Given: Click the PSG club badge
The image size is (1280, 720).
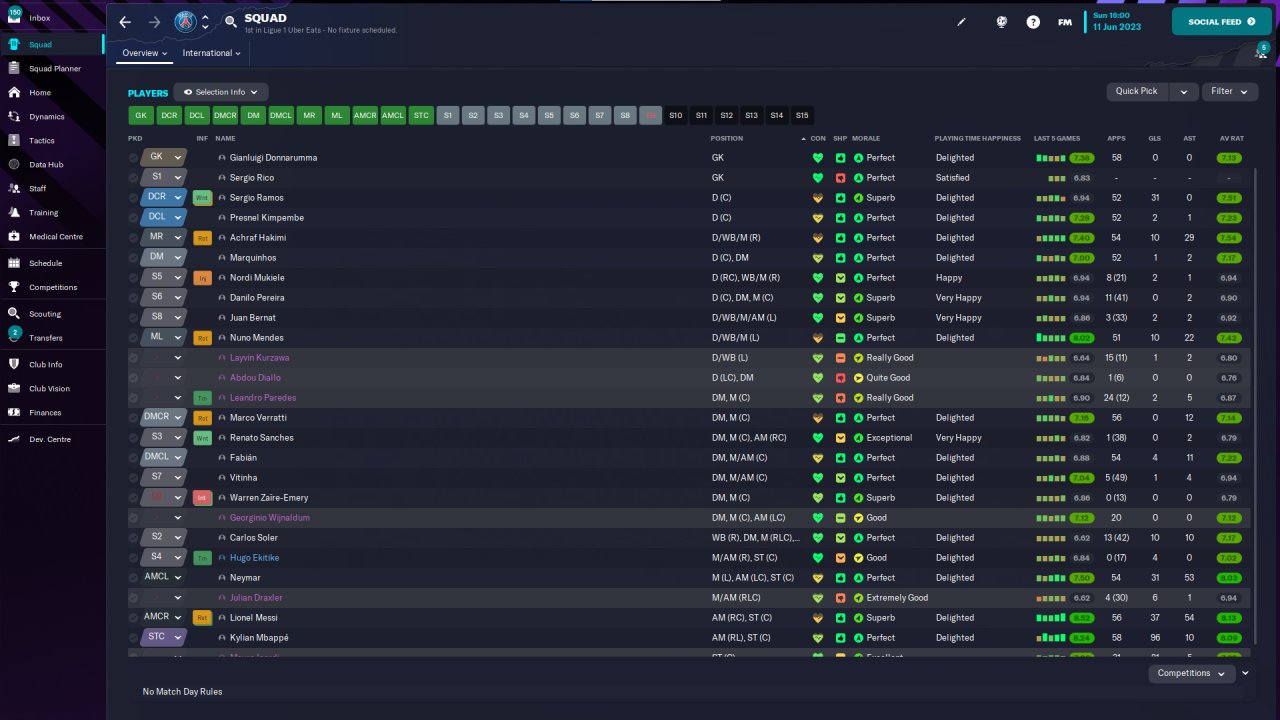Looking at the screenshot, I should 186,22.
